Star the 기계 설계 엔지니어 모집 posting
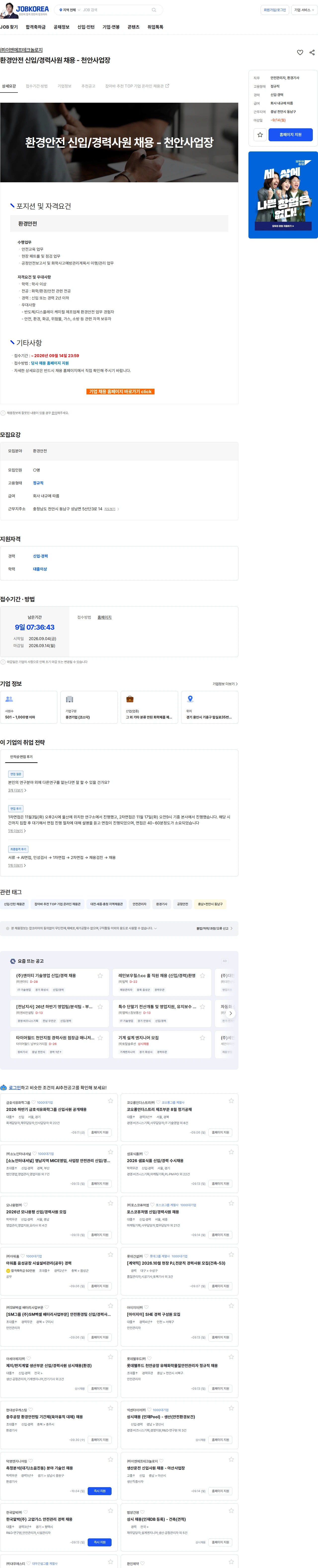Screen dimensions: 318x1568 click(202, 1037)
